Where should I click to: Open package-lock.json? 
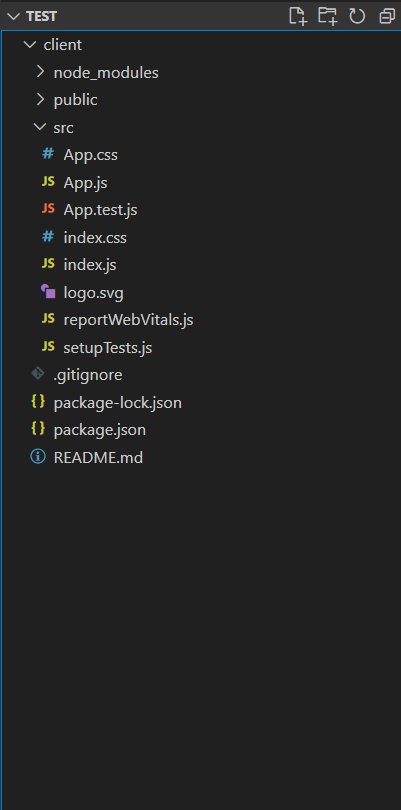[118, 402]
